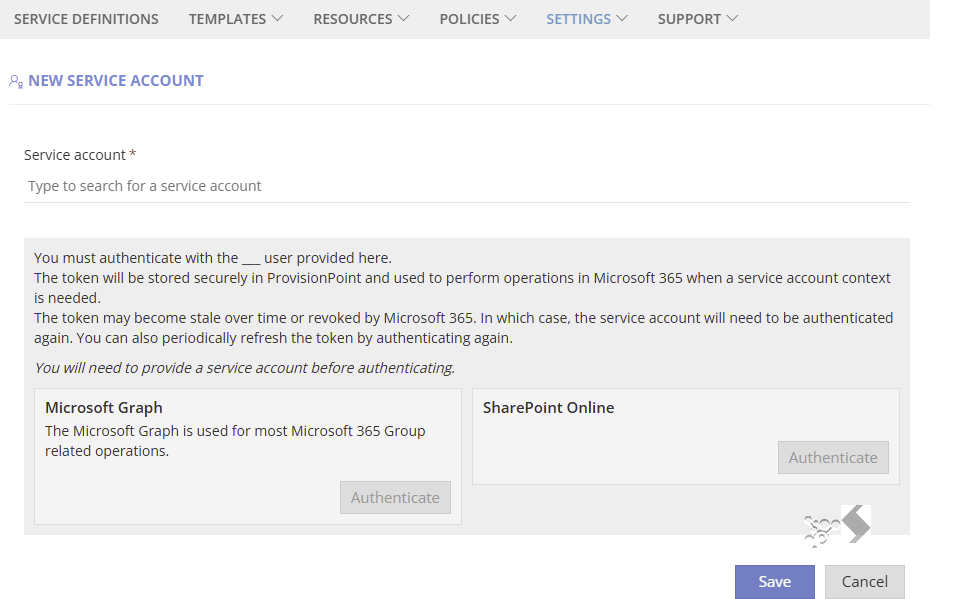Viewport: 964px width, 599px height.
Task: Open the Templates menu
Action: tap(227, 19)
